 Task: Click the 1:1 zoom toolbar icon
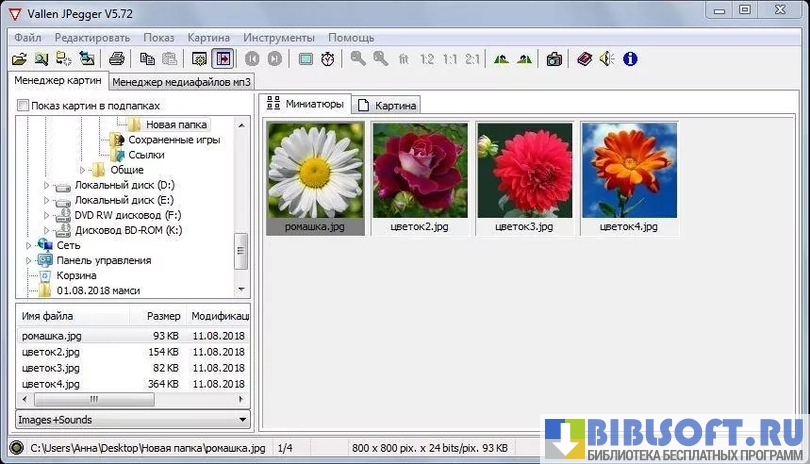tap(450, 59)
